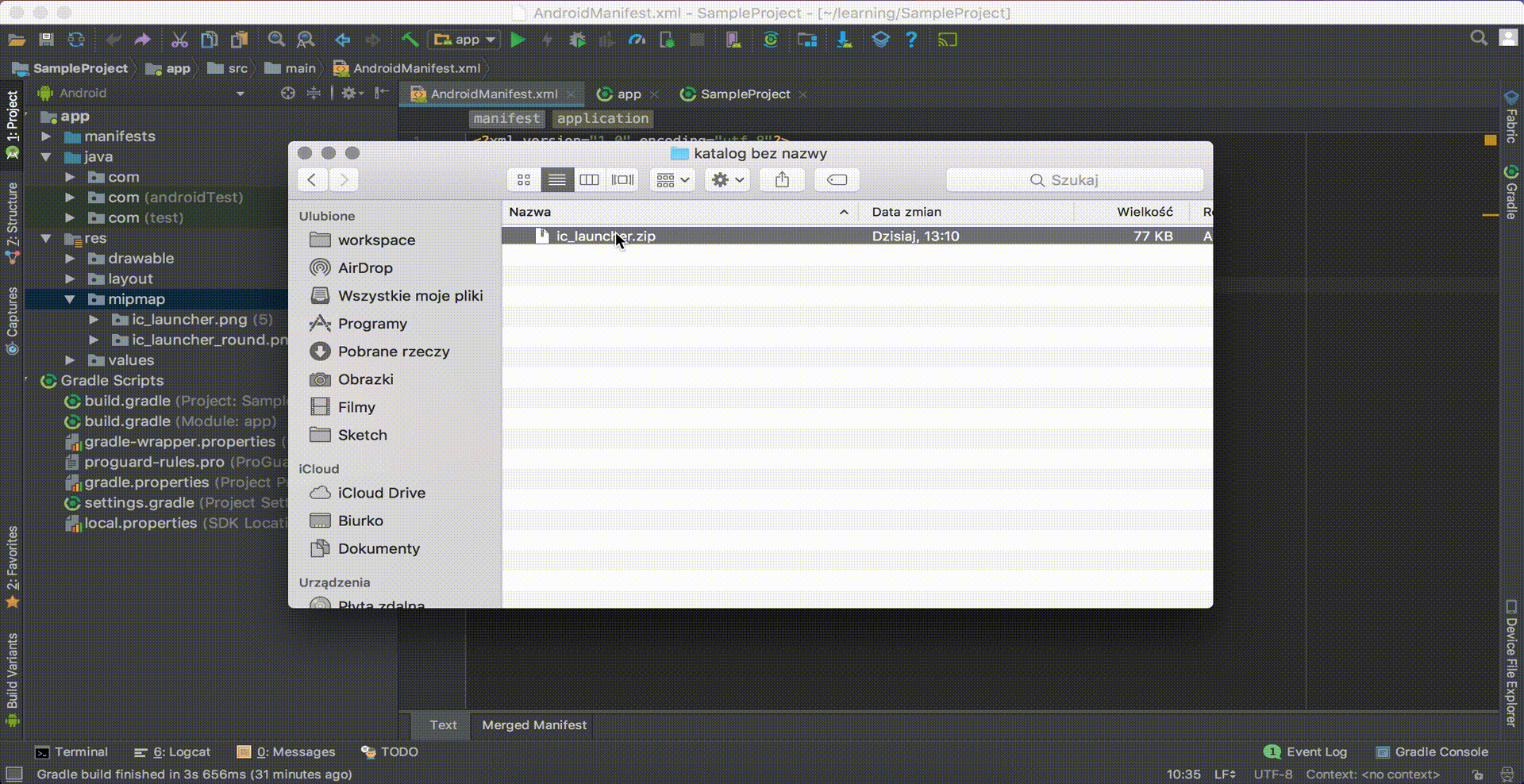
Task: Click the Cut scissors icon
Action: click(179, 40)
